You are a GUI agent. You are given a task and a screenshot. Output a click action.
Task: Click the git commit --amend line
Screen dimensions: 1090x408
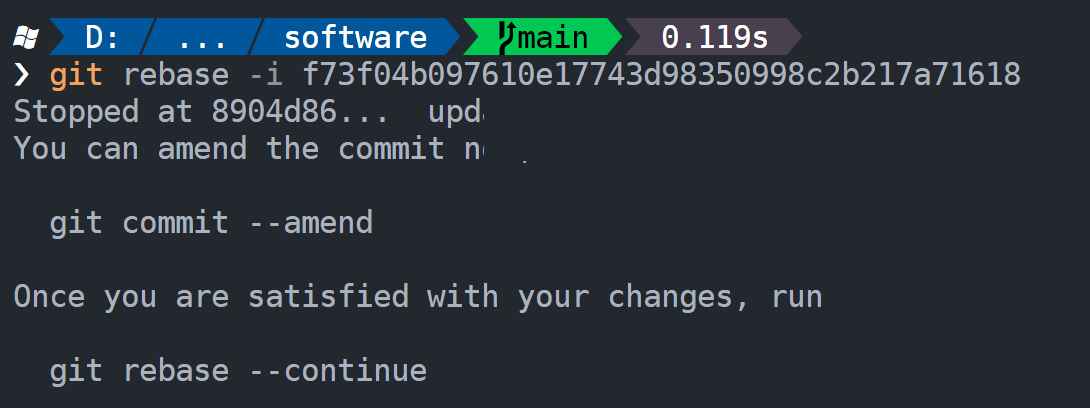coord(211,223)
